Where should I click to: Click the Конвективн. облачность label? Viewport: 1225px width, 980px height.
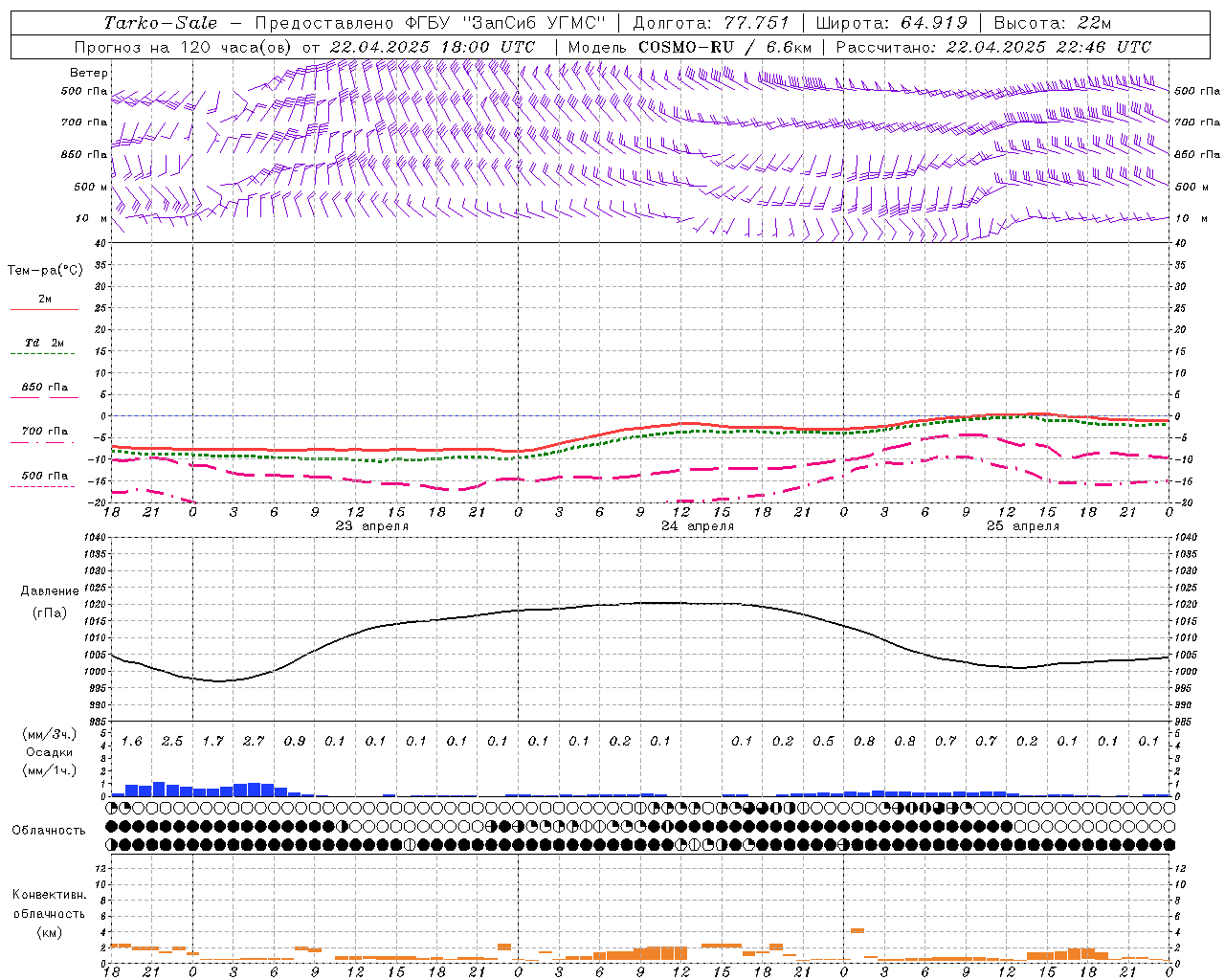50,903
